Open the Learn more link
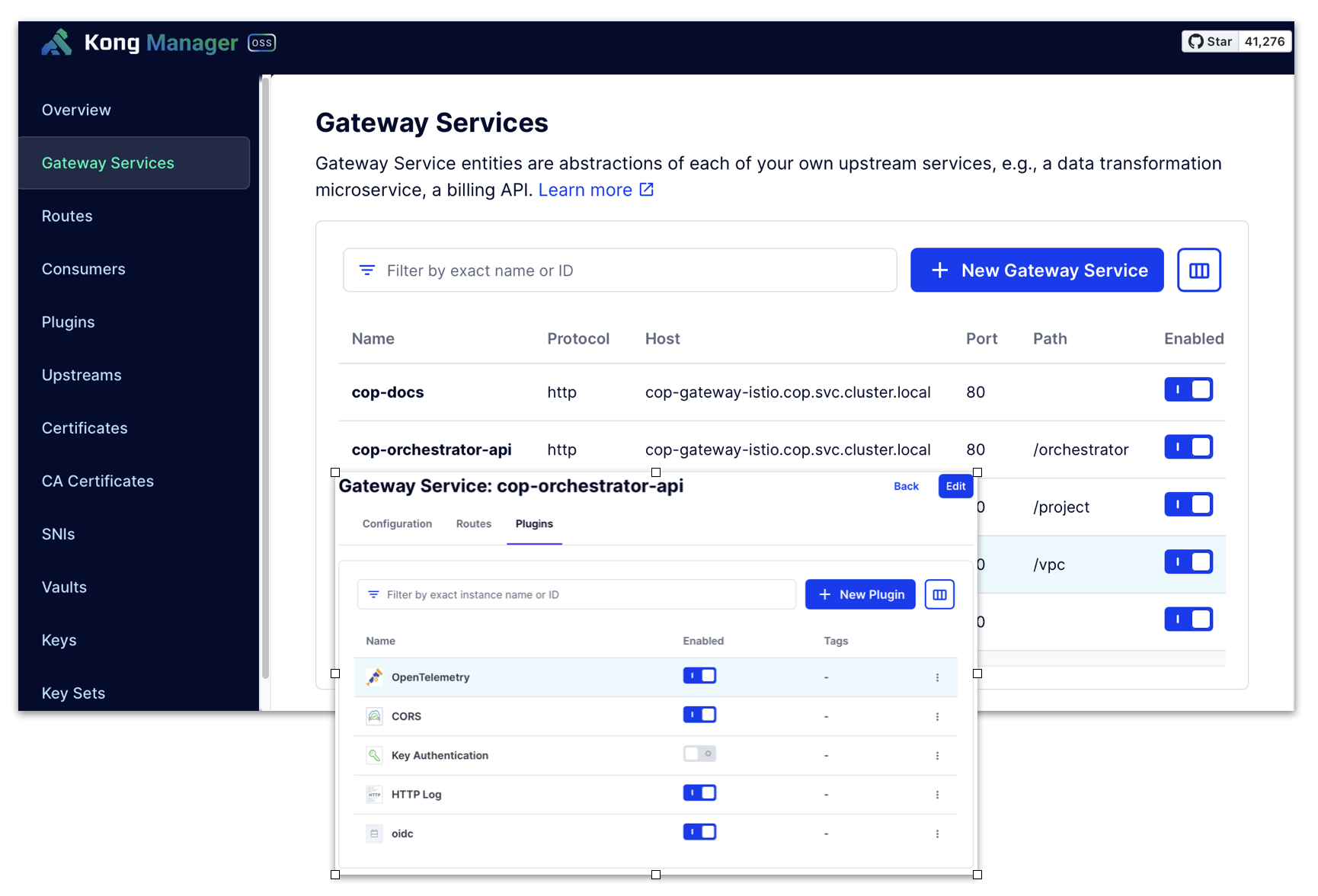This screenshot has width=1318, height=896. [x=586, y=190]
